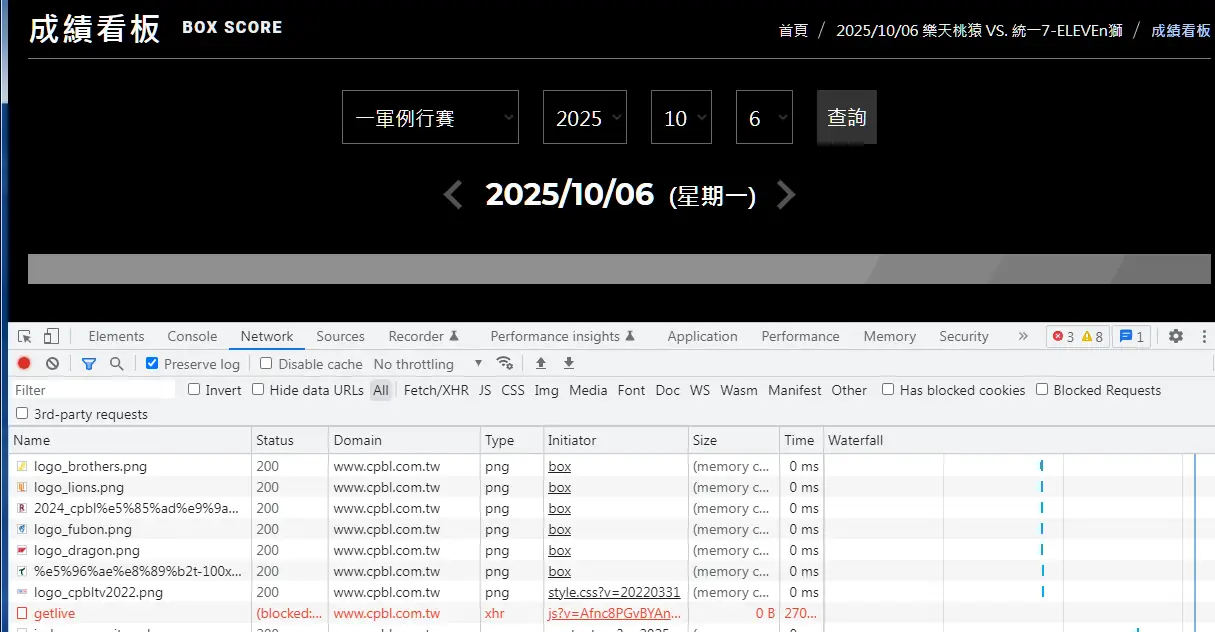Open the Application tab
The width and height of the screenshot is (1215, 632).
point(702,336)
